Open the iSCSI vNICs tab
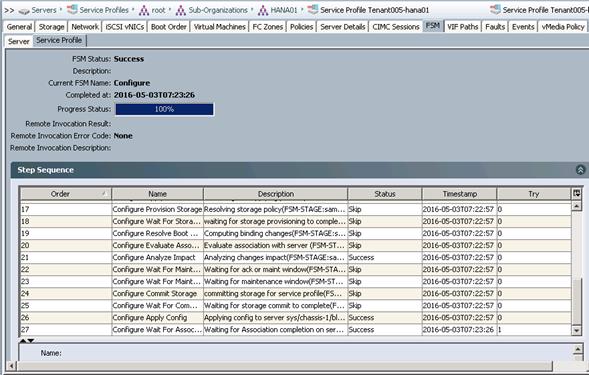Screen dimensions: 589x375 (125, 27)
